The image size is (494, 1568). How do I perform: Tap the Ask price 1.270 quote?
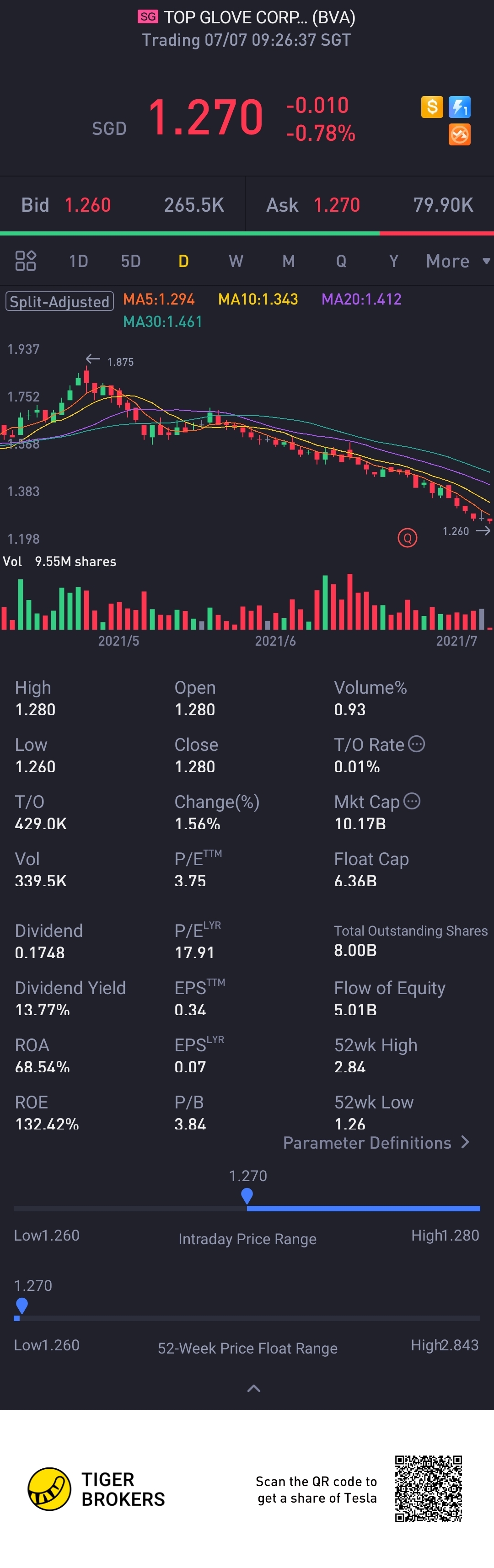click(337, 205)
